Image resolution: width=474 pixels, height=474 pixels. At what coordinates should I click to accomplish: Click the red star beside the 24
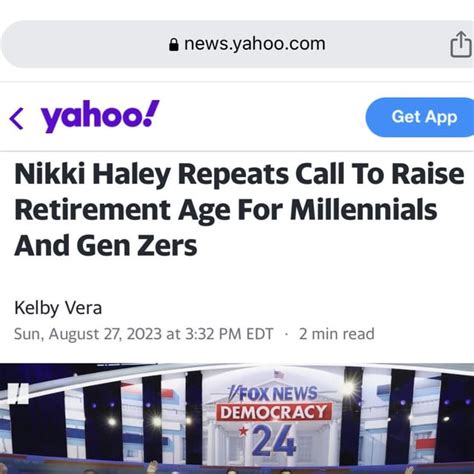pyautogui.click(x=244, y=431)
